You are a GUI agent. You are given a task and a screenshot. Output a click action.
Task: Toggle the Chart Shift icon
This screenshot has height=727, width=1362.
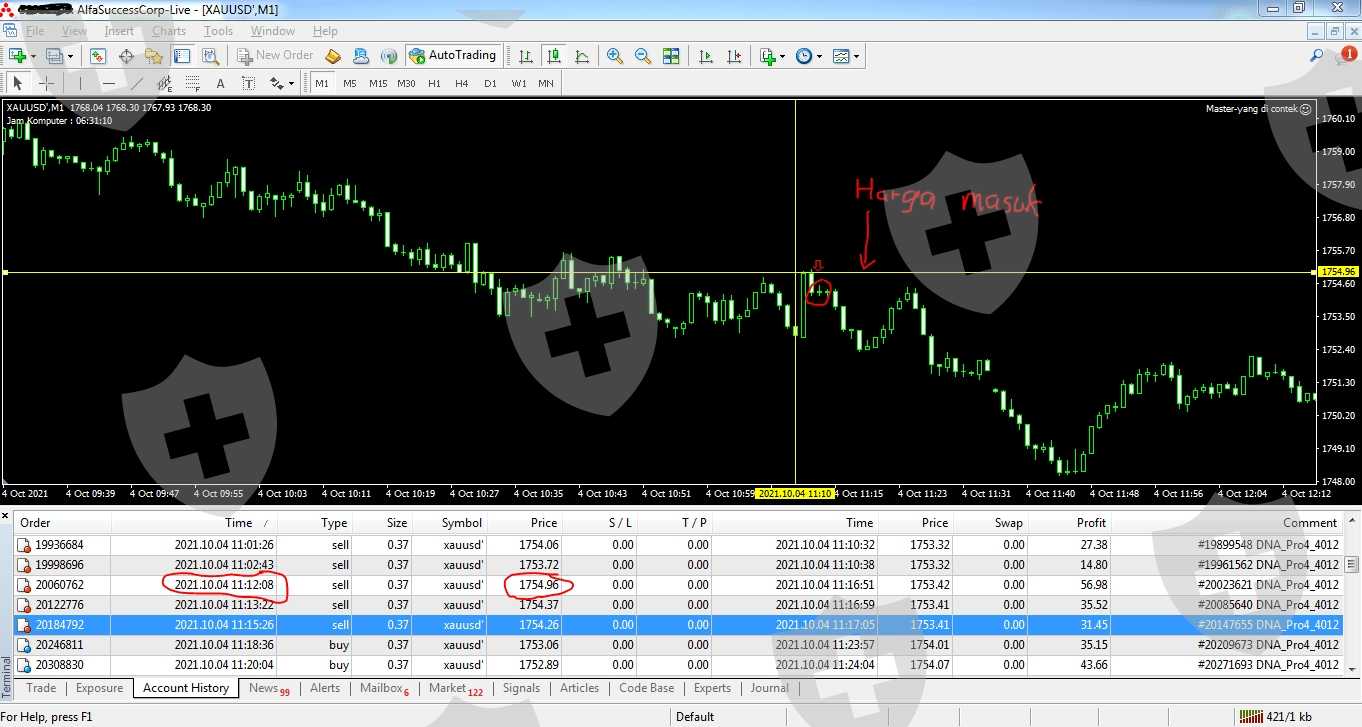[733, 56]
